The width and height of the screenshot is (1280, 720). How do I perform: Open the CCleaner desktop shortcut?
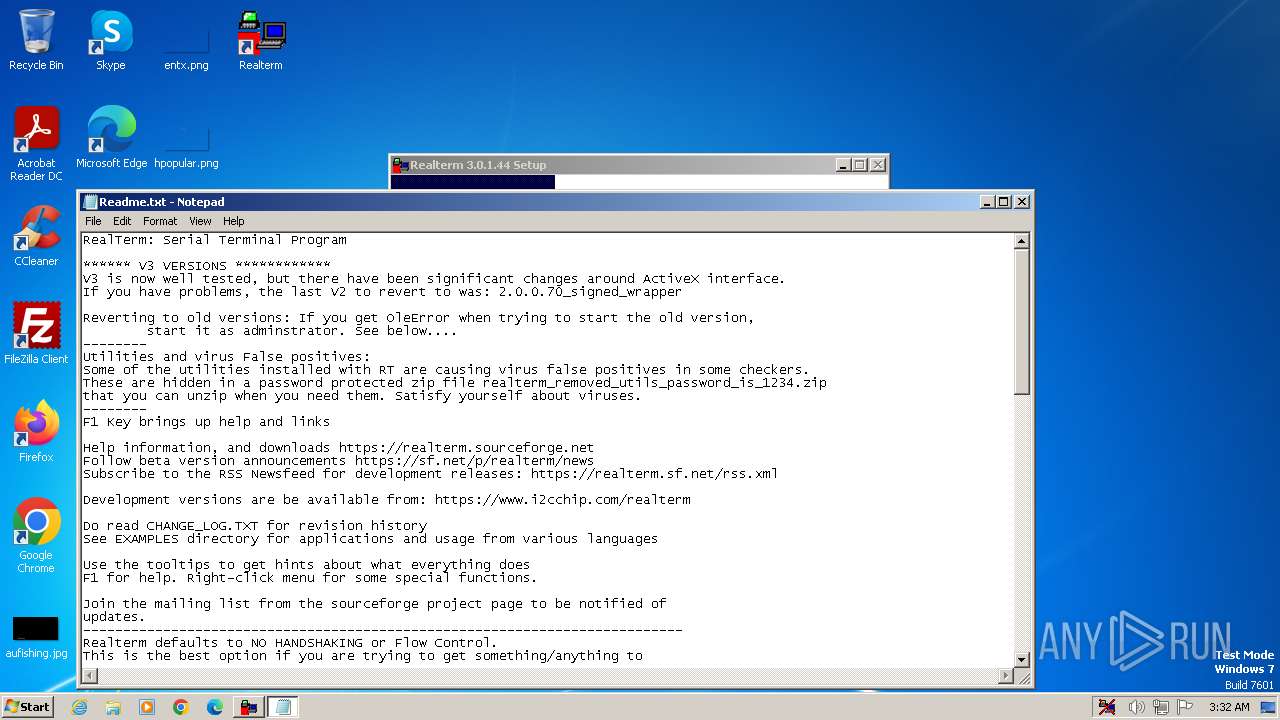[36, 237]
